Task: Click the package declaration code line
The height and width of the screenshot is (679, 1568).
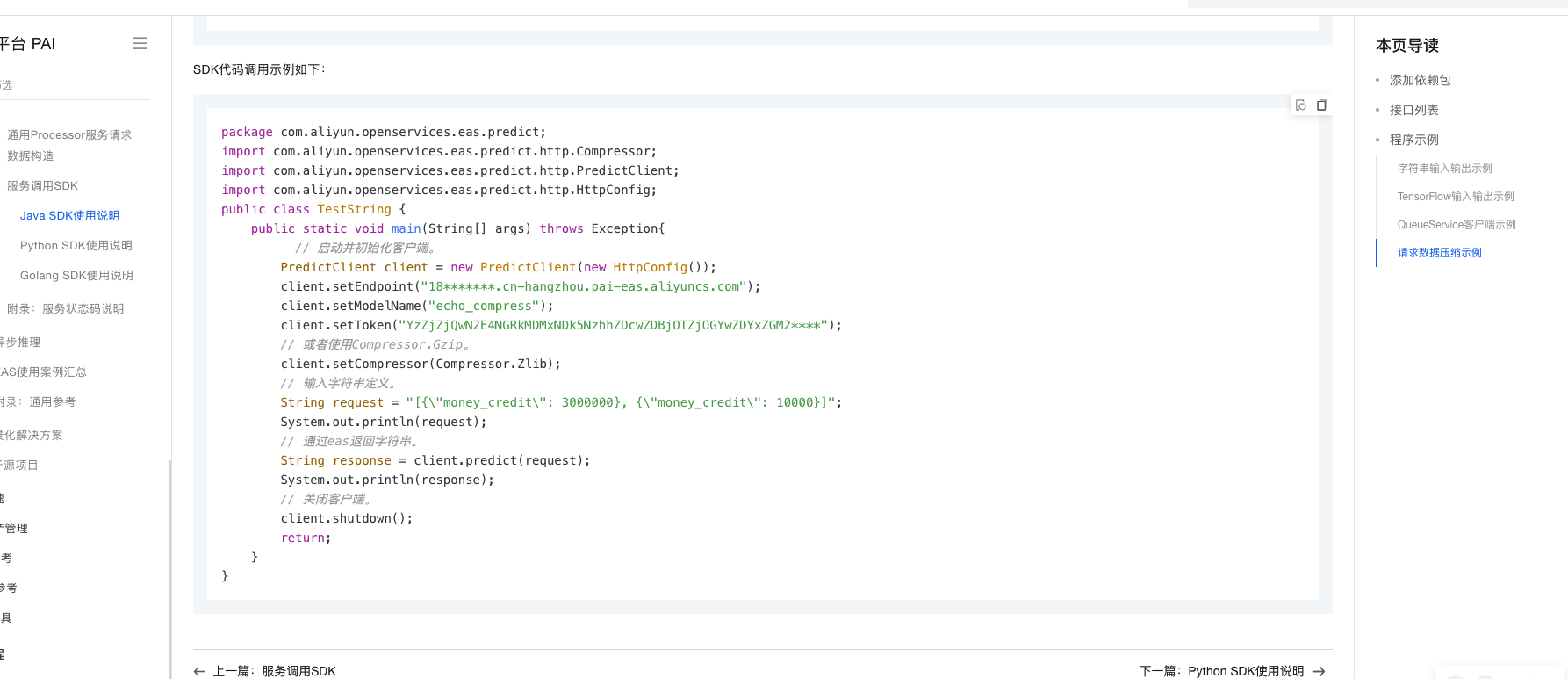Action: (x=384, y=132)
